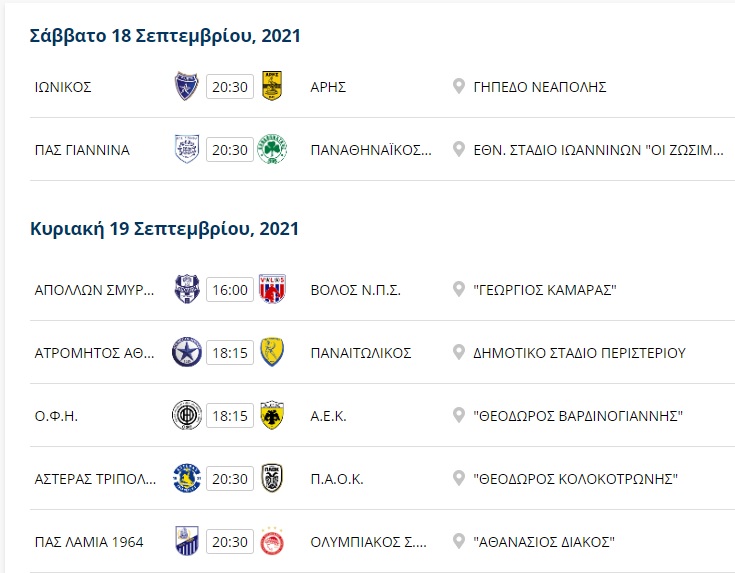Click the OFI team crest
735x573 pixels.
187,416
